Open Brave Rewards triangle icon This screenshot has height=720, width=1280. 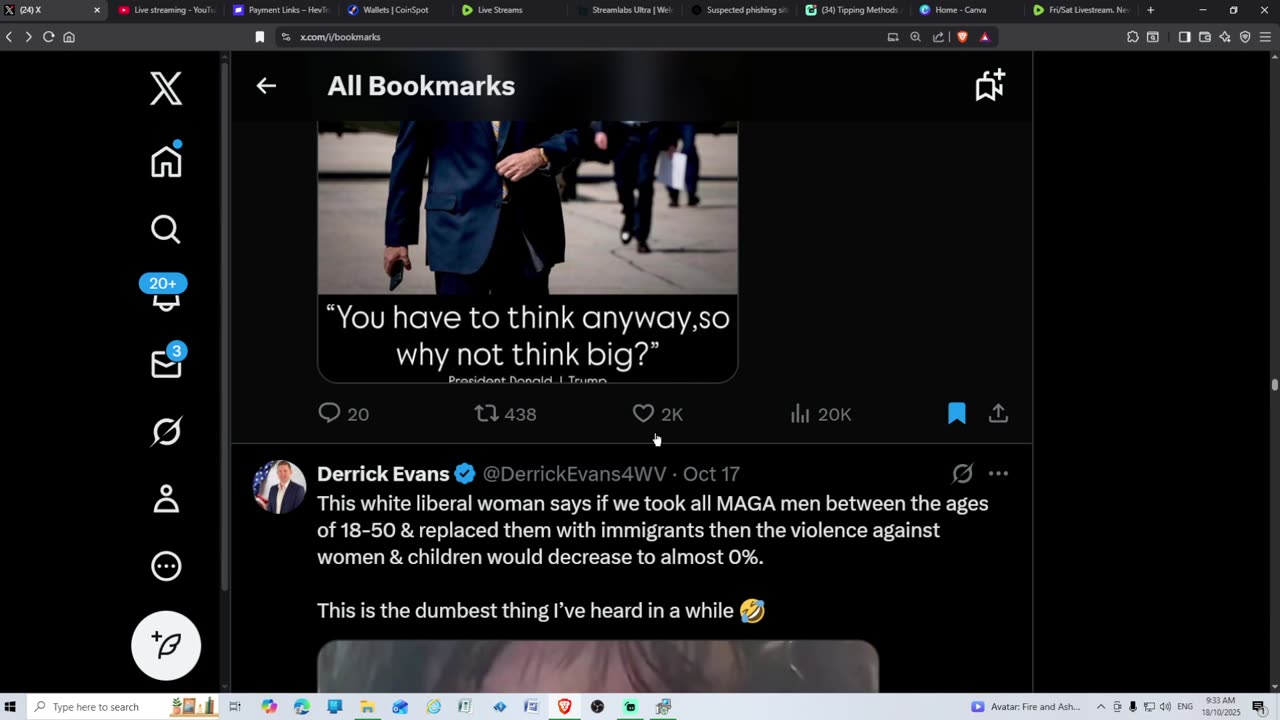click(985, 37)
